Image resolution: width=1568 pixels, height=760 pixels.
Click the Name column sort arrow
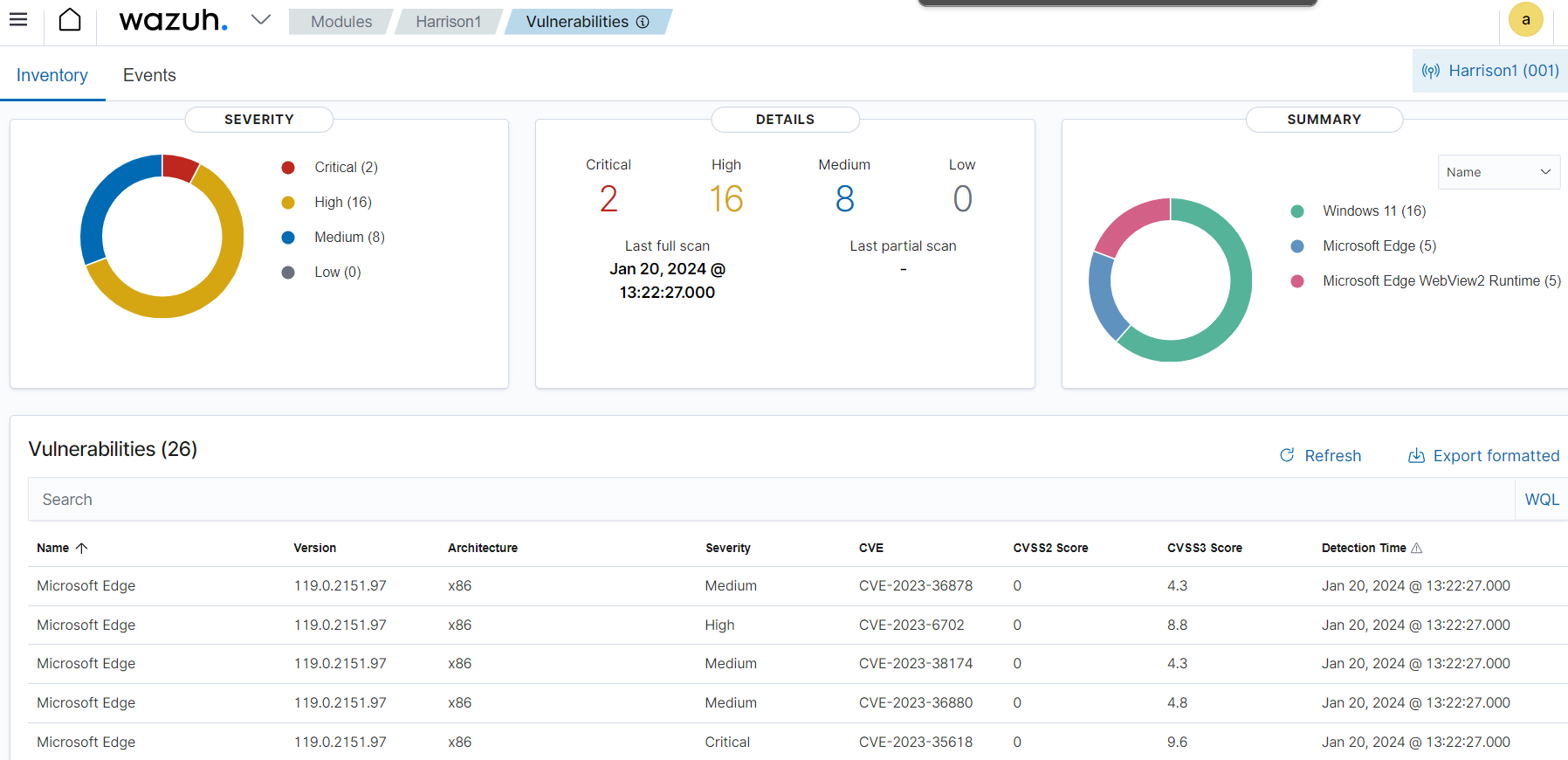click(82, 548)
